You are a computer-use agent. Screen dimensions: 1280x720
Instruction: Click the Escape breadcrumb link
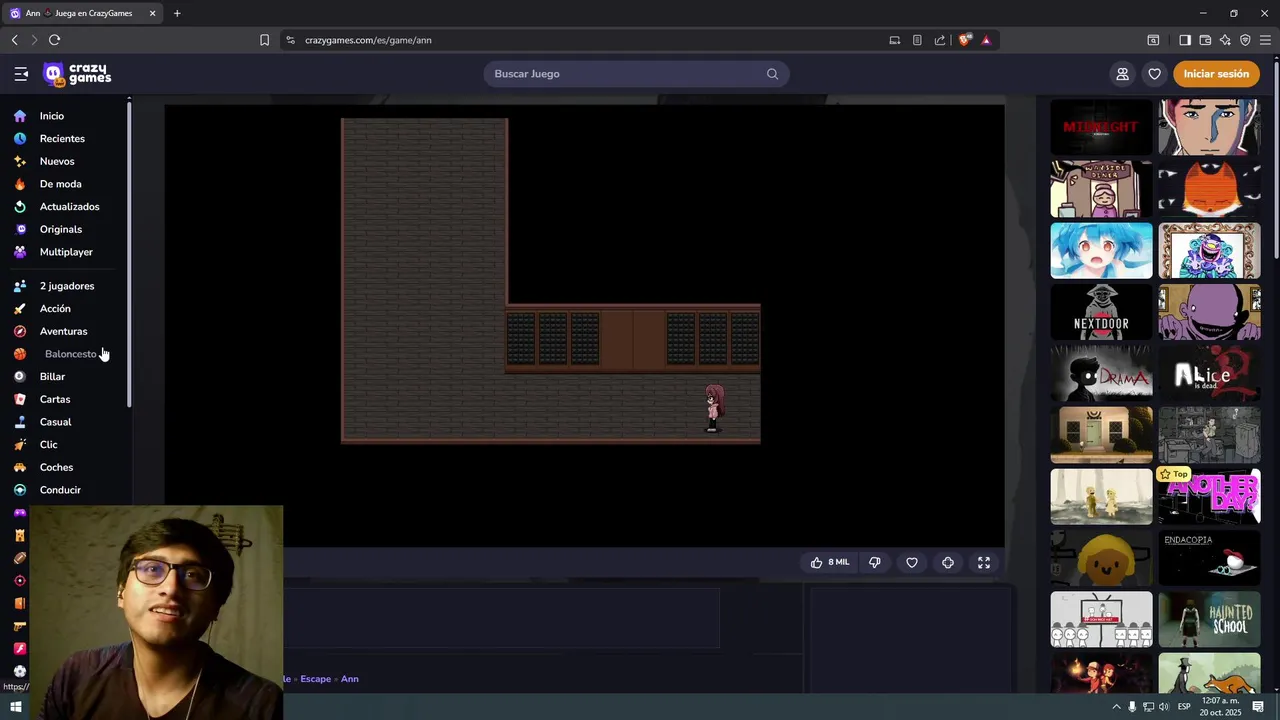[x=315, y=679]
